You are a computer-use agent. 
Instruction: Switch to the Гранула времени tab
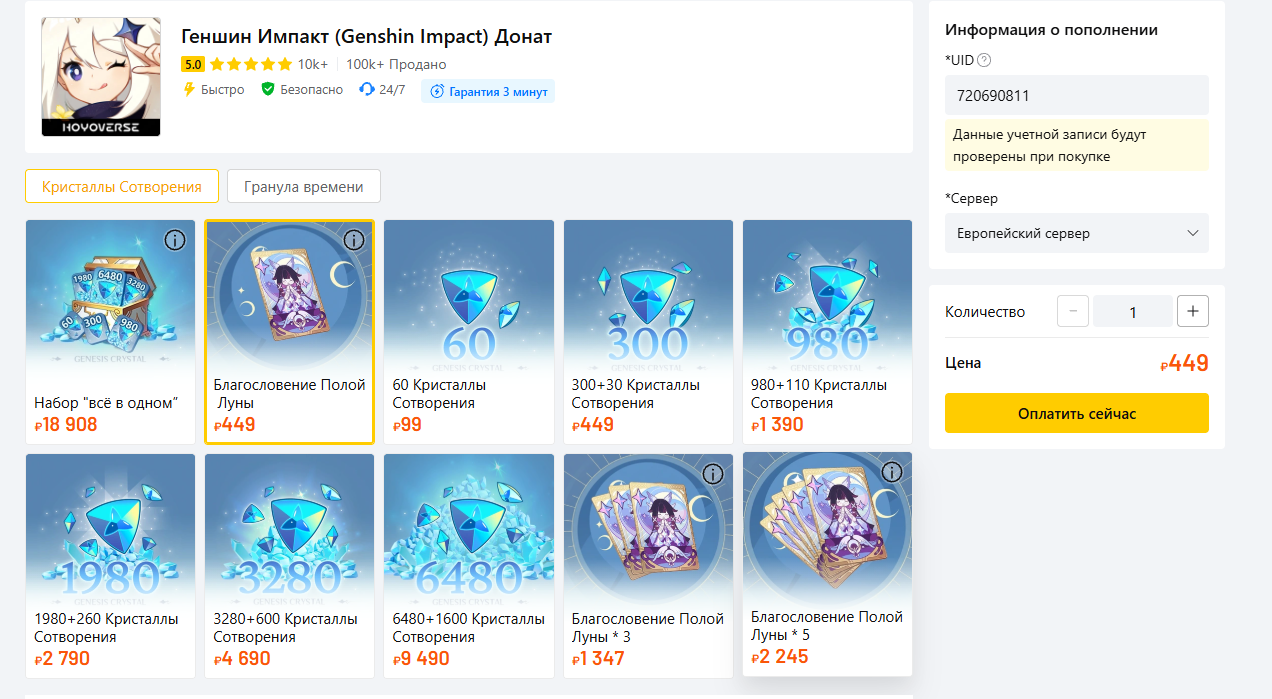tap(304, 186)
